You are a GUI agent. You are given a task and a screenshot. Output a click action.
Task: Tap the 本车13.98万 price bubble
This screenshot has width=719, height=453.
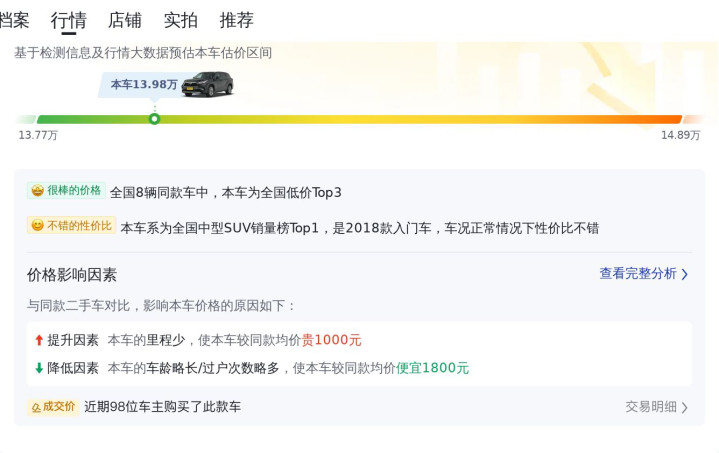click(x=144, y=85)
